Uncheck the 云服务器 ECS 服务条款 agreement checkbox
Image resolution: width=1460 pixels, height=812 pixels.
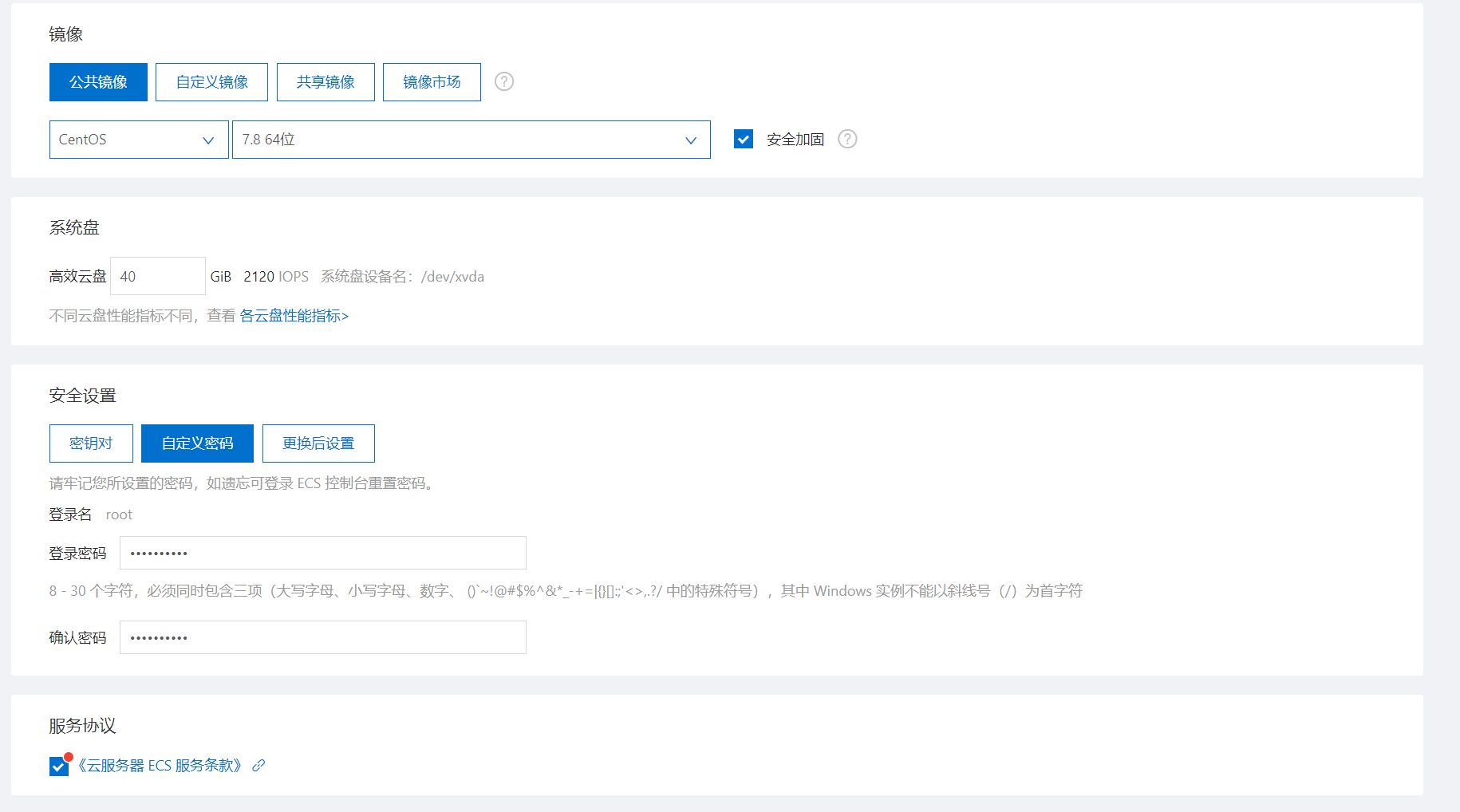tap(58, 767)
